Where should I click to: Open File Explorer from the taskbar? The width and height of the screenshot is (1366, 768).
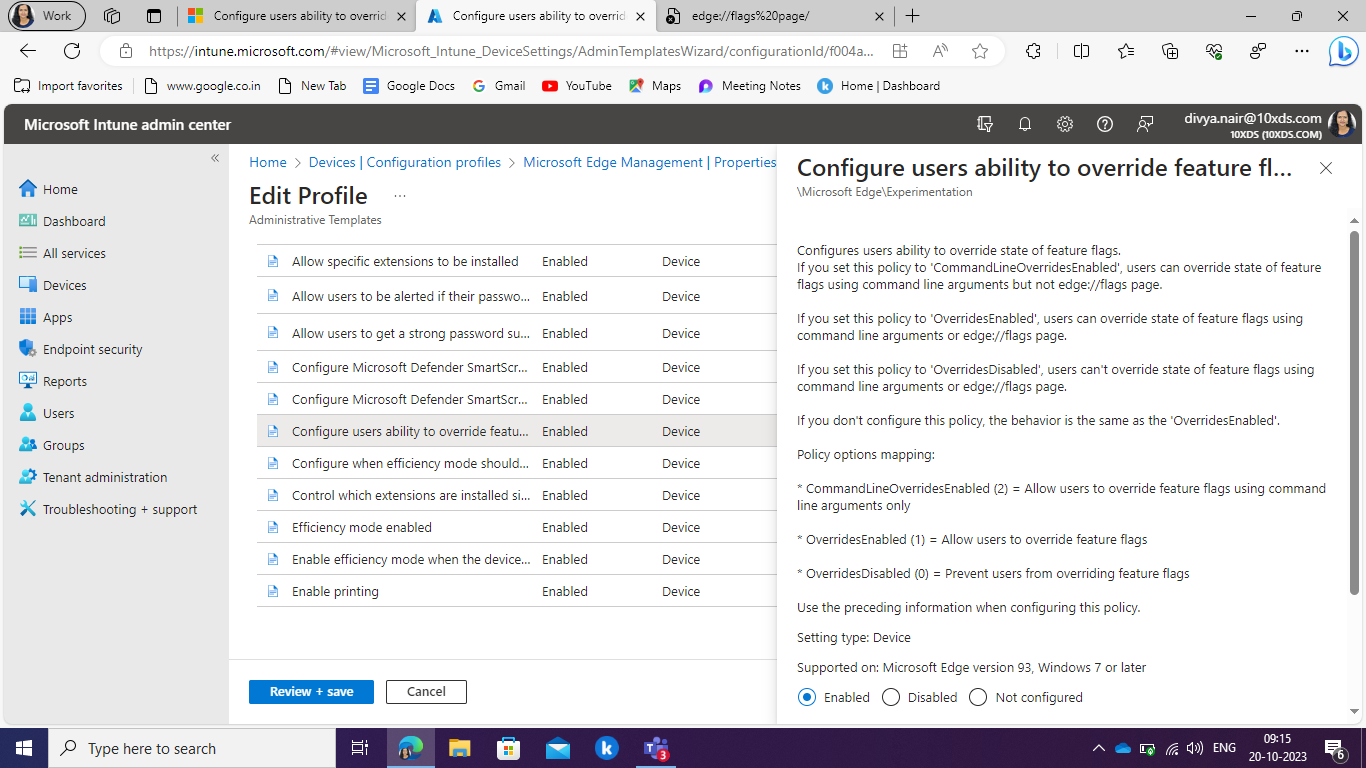click(x=459, y=748)
